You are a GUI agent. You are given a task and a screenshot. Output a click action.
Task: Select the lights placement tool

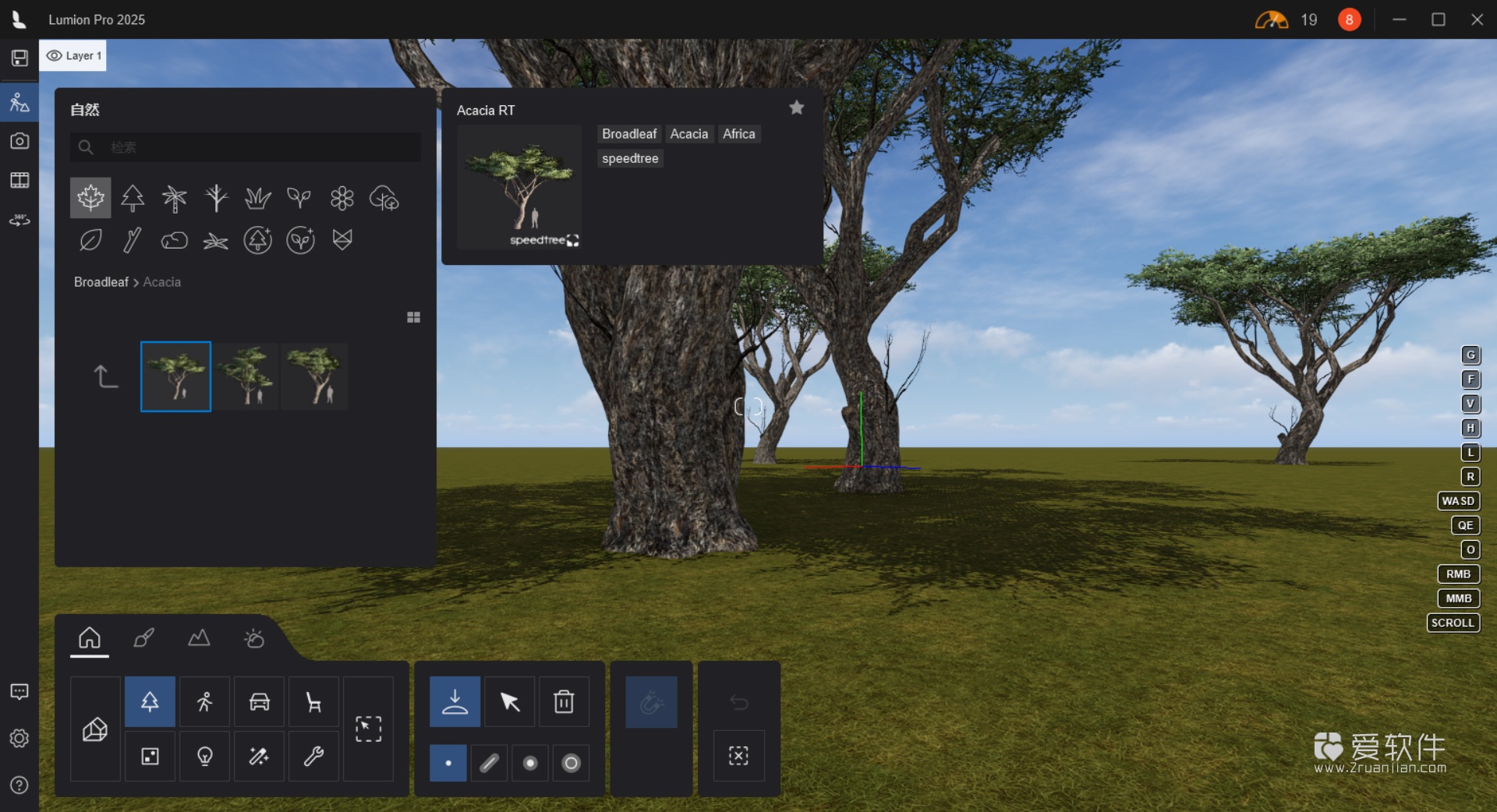[x=203, y=755]
